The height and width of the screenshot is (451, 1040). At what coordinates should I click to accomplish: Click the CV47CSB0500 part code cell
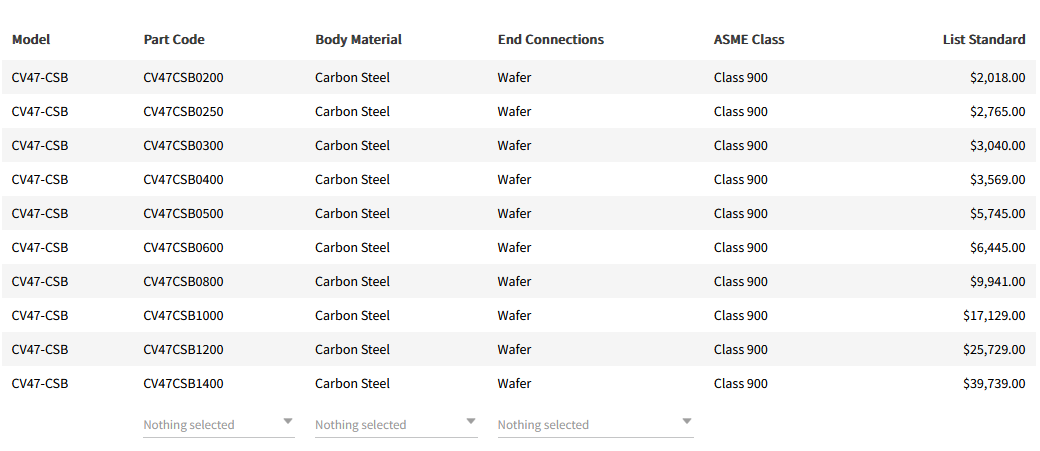click(184, 214)
